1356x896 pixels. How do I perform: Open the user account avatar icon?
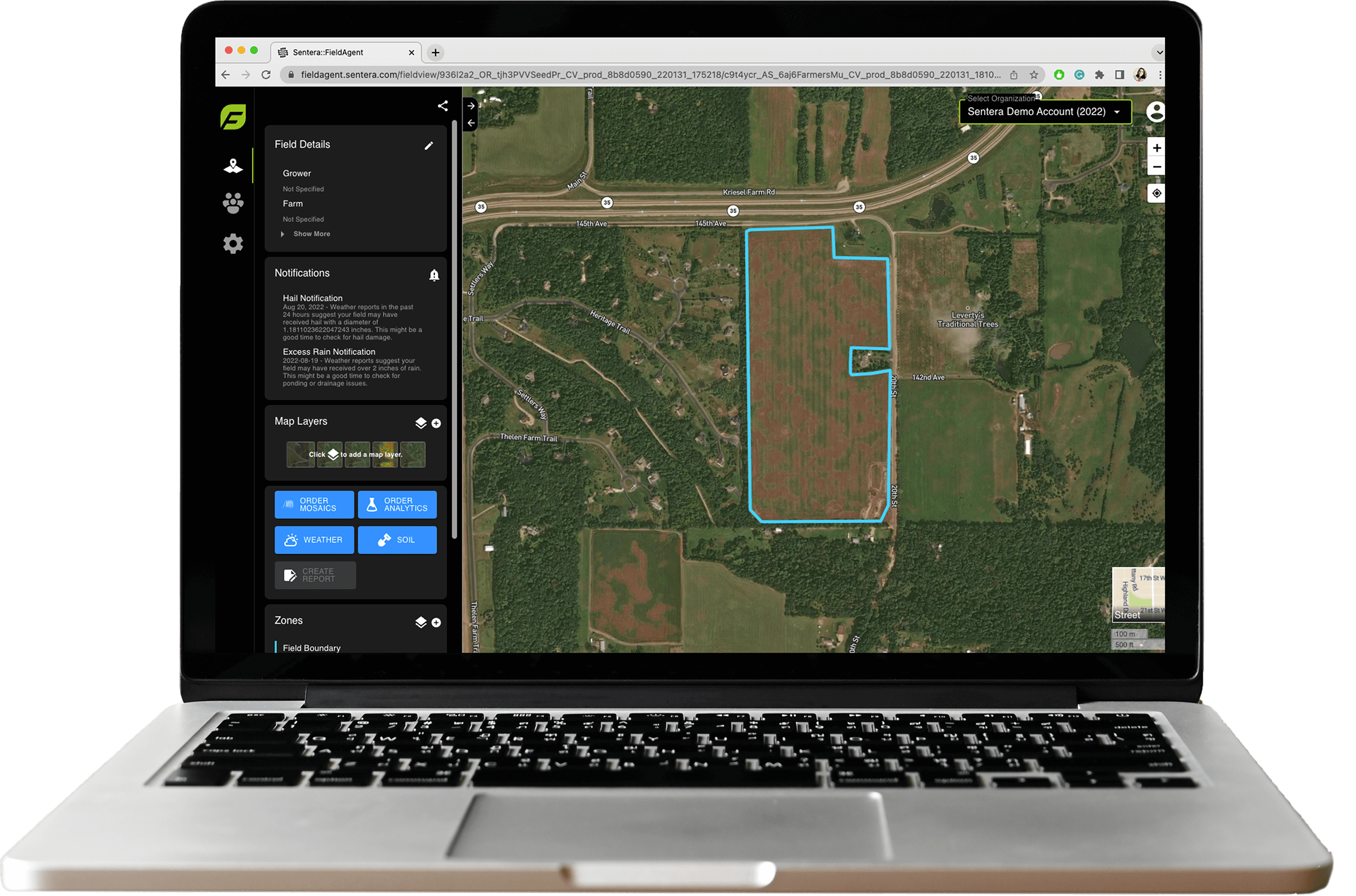(1157, 112)
